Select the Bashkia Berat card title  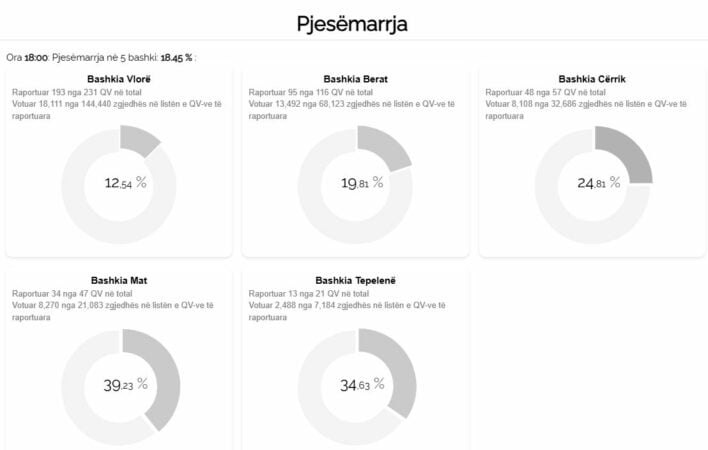click(355, 79)
